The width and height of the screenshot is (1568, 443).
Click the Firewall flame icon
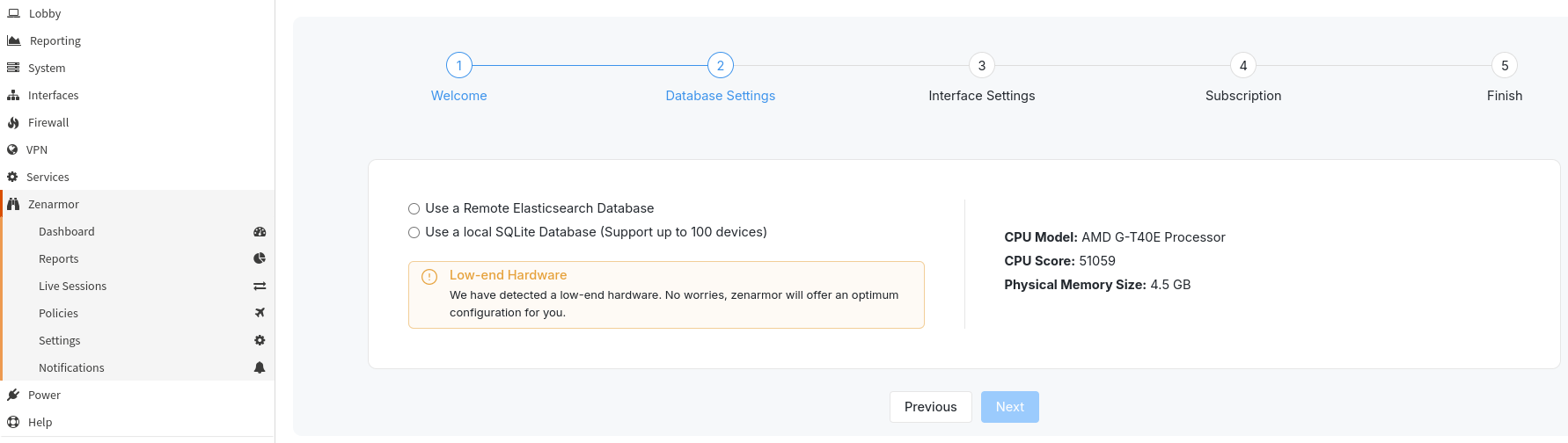pos(13,123)
